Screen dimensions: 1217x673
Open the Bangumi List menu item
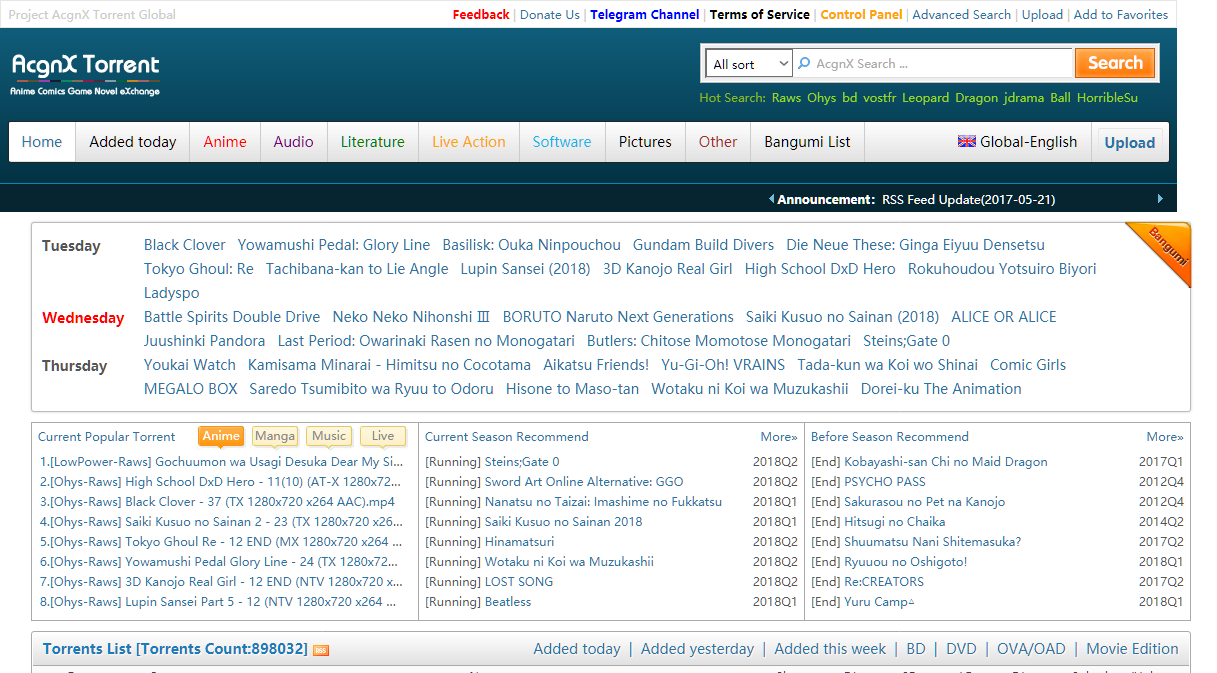pos(807,142)
